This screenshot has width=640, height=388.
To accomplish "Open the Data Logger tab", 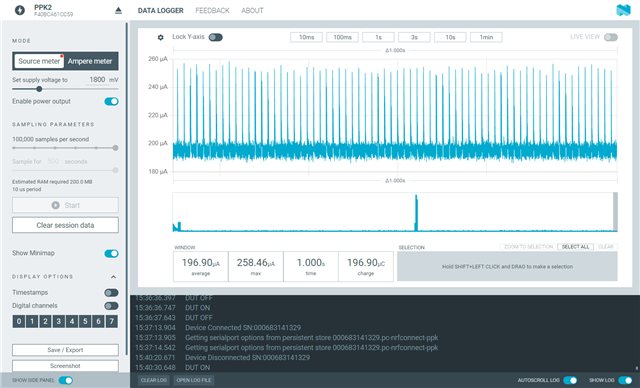I will coord(160,11).
